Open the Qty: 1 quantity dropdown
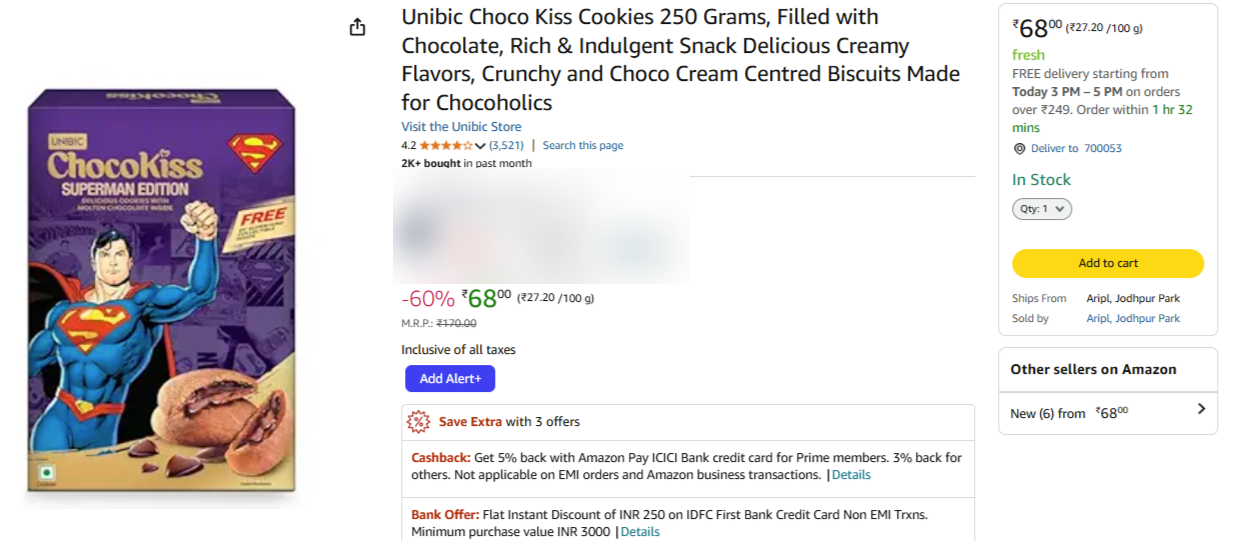1235x541 pixels. point(1042,209)
